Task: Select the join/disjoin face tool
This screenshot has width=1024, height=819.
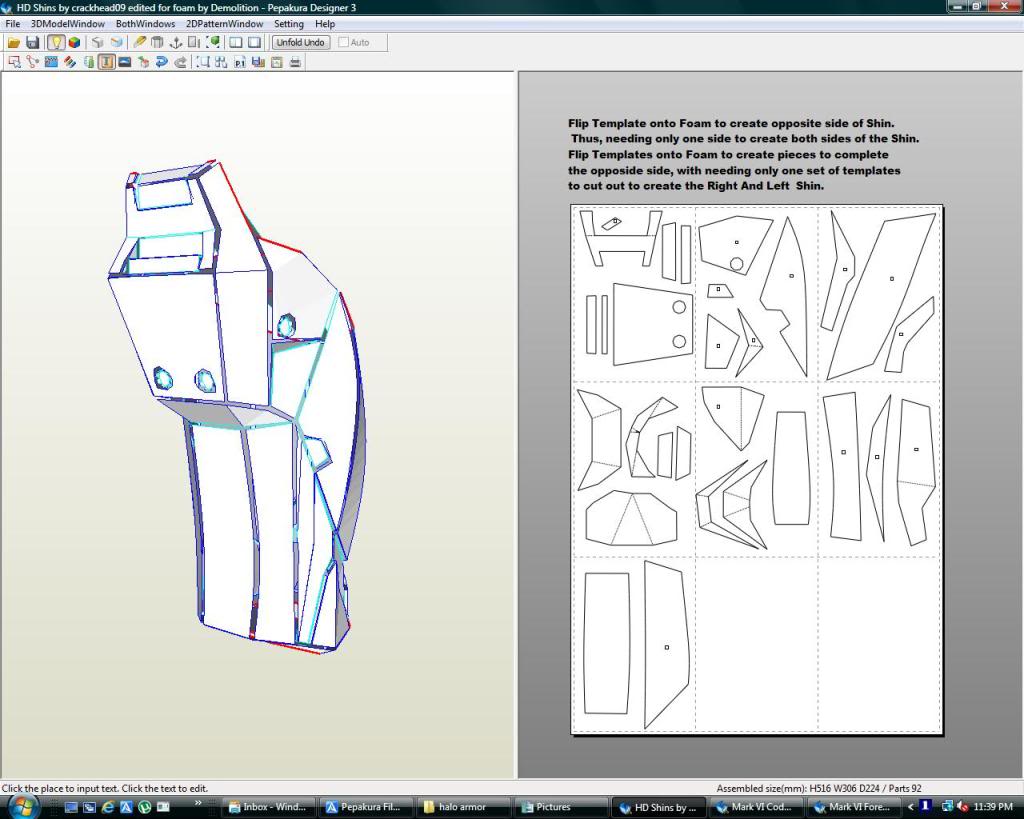Action: point(33,62)
